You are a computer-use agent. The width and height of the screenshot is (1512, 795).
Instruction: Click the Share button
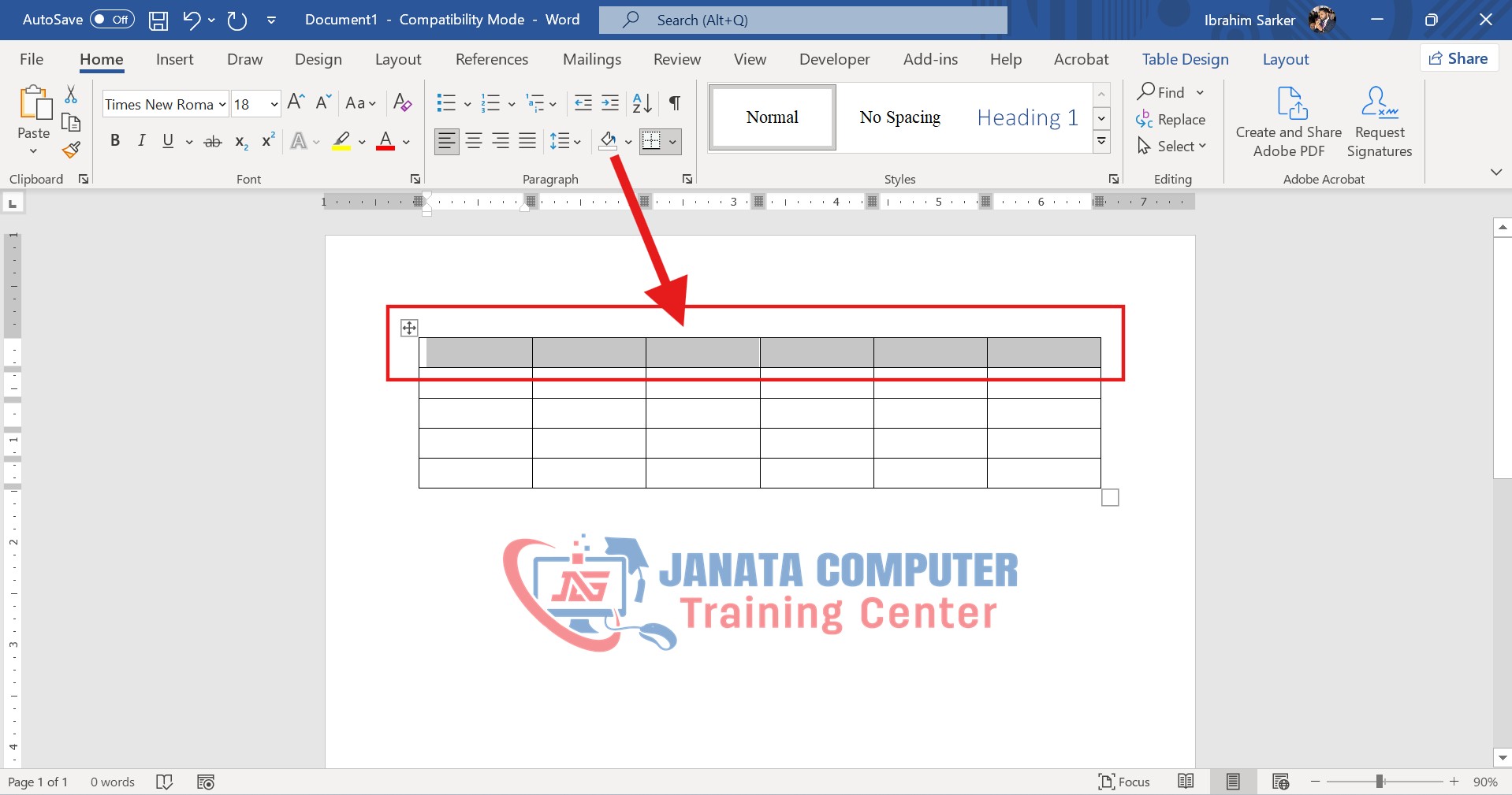tap(1459, 58)
